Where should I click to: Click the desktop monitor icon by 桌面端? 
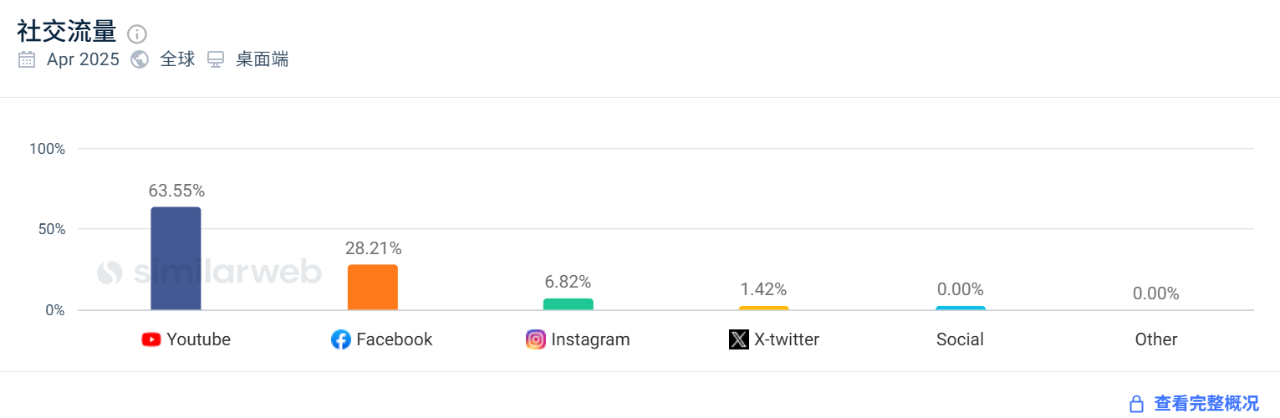pyautogui.click(x=216, y=59)
